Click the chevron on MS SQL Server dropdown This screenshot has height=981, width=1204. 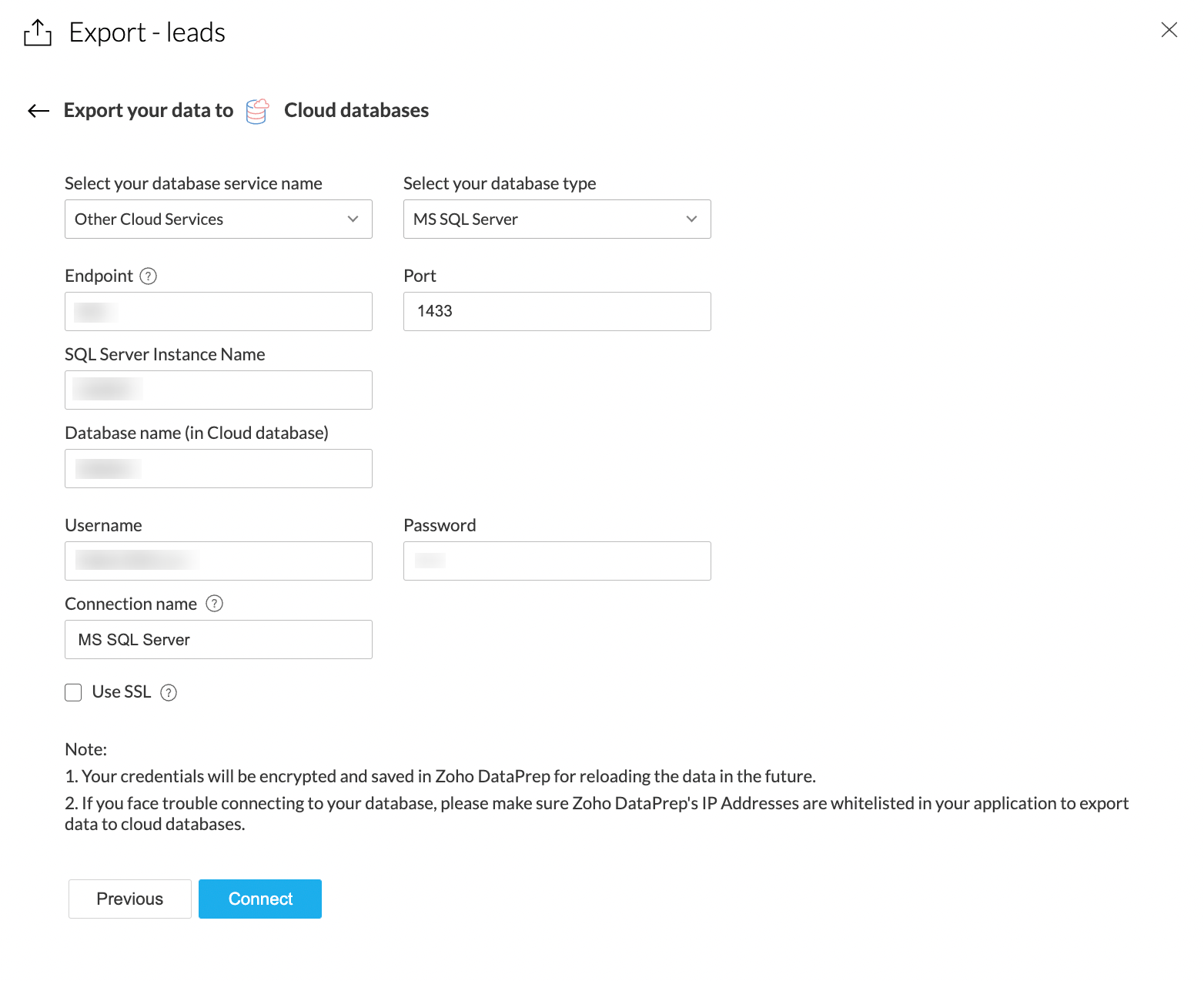691,219
